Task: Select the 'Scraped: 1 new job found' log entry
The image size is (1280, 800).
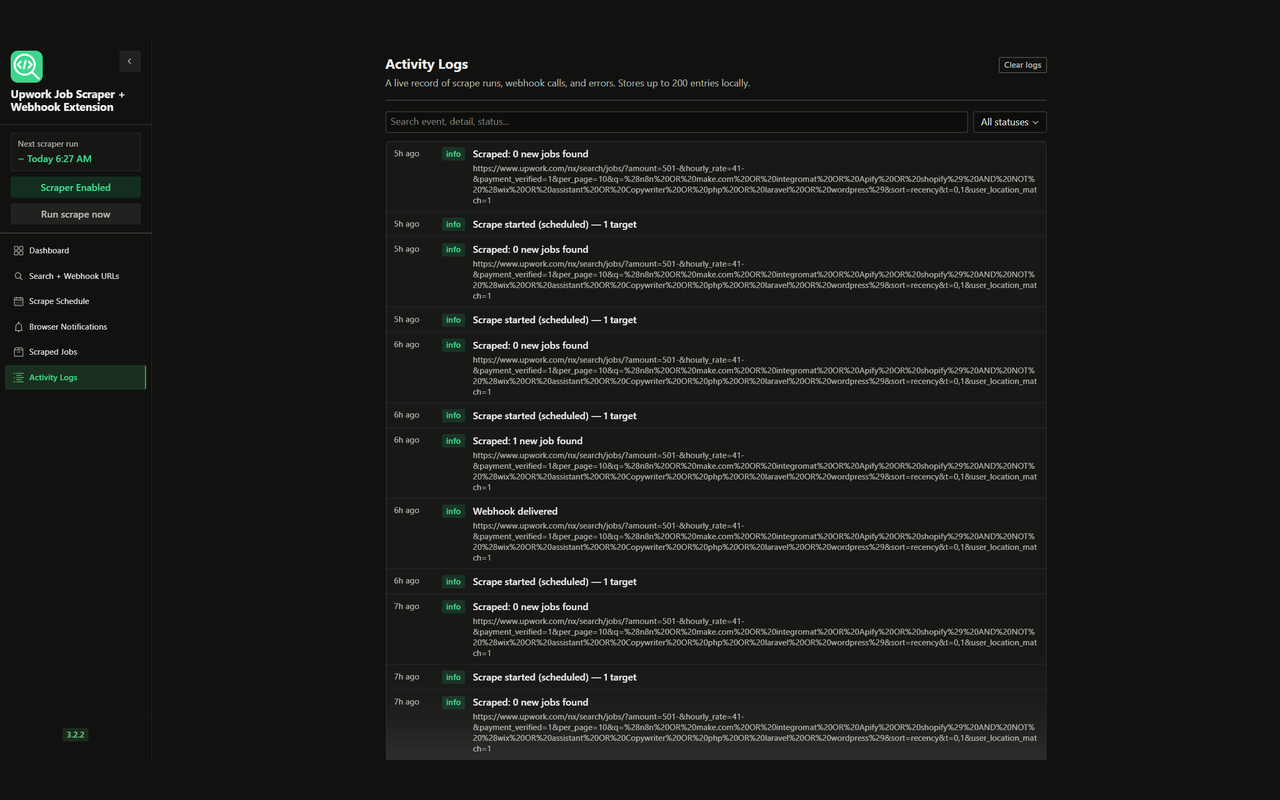Action: point(716,464)
